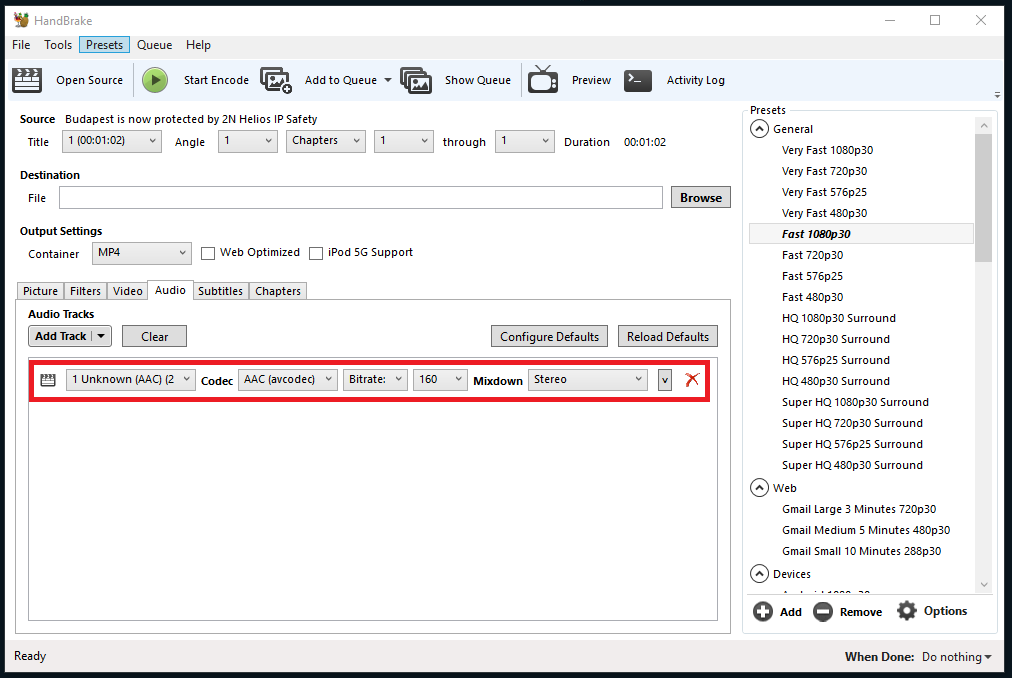Screen dimensions: 1012x678
Task: Expand the Mixdown Stereo dropdown
Action: (588, 380)
